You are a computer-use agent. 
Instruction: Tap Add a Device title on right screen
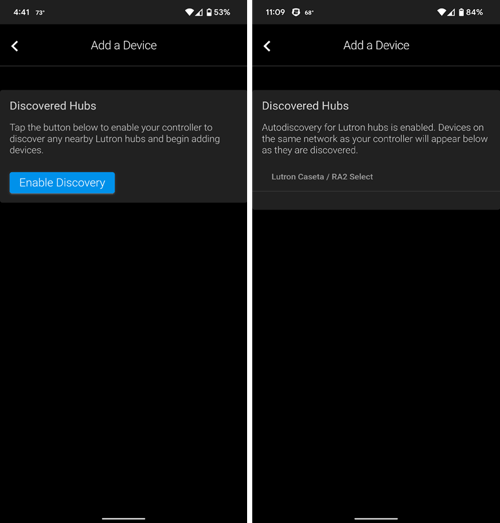click(376, 45)
